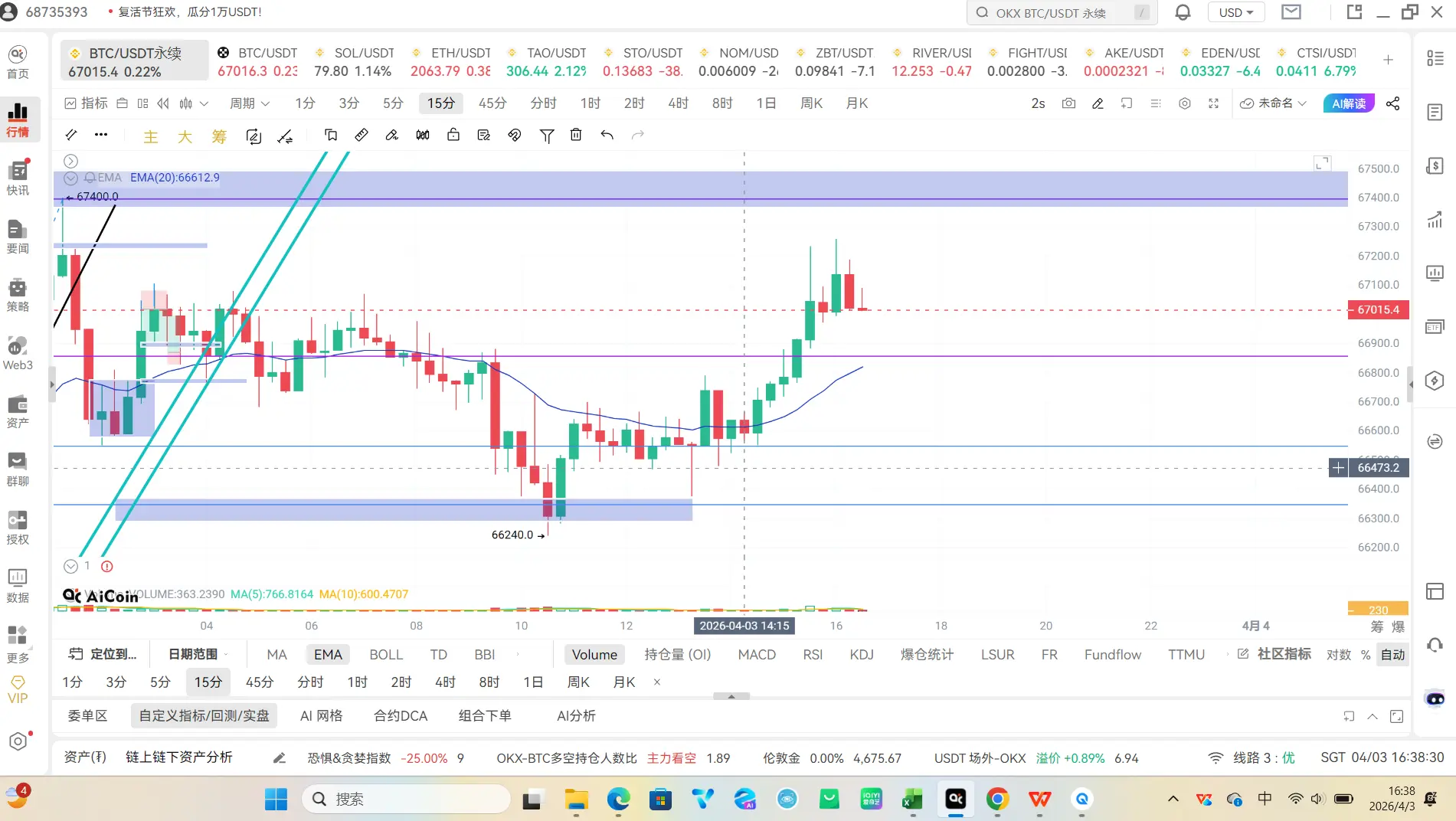Screen dimensions: 1456x821
Task: Collapse the EMA indicator legend chevron
Action: [x=71, y=178]
